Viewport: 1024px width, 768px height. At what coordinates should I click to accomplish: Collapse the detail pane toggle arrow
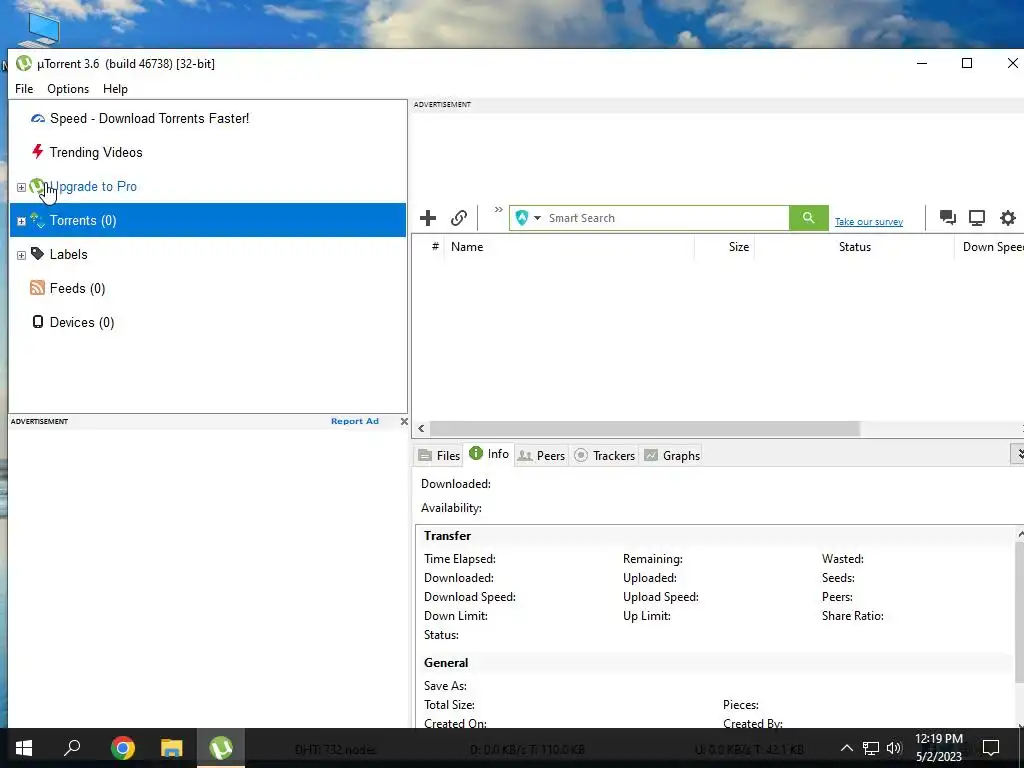(x=1017, y=454)
